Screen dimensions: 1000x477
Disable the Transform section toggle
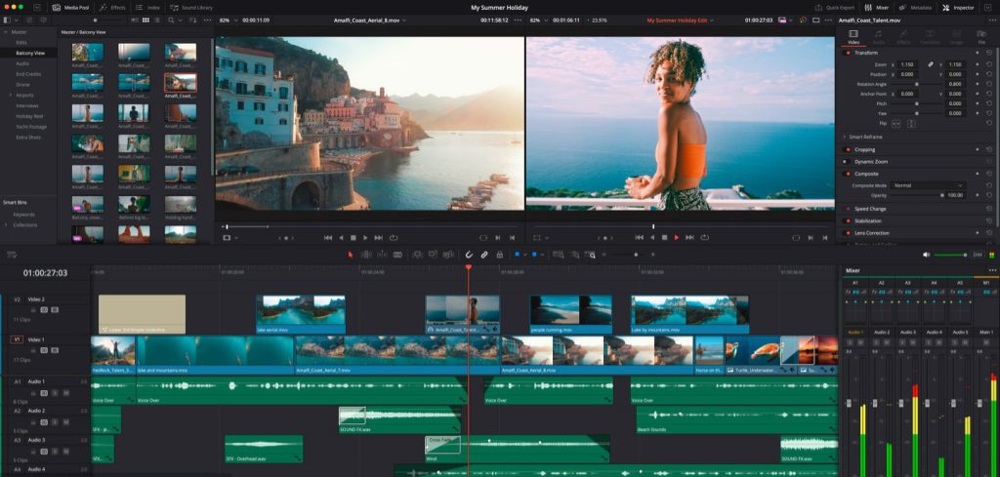(848, 52)
